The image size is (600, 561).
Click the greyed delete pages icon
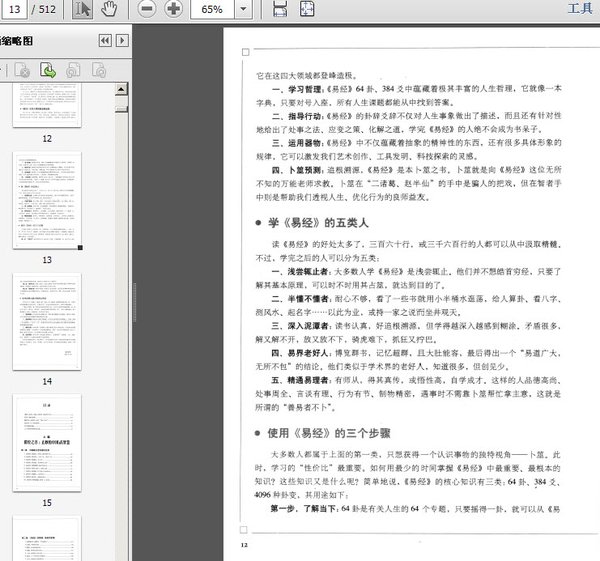(x=21, y=70)
